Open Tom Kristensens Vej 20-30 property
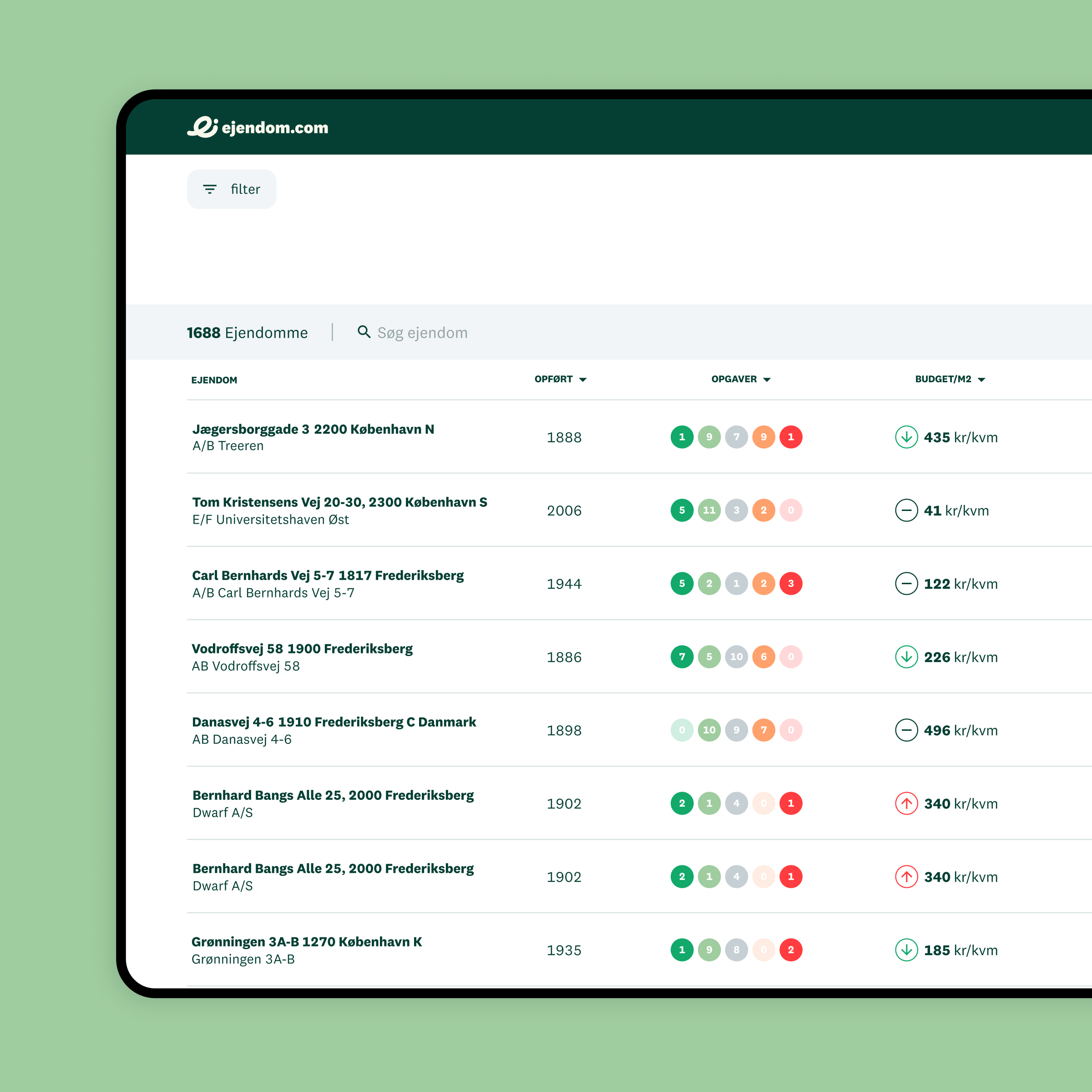The image size is (1092, 1092). [340, 502]
